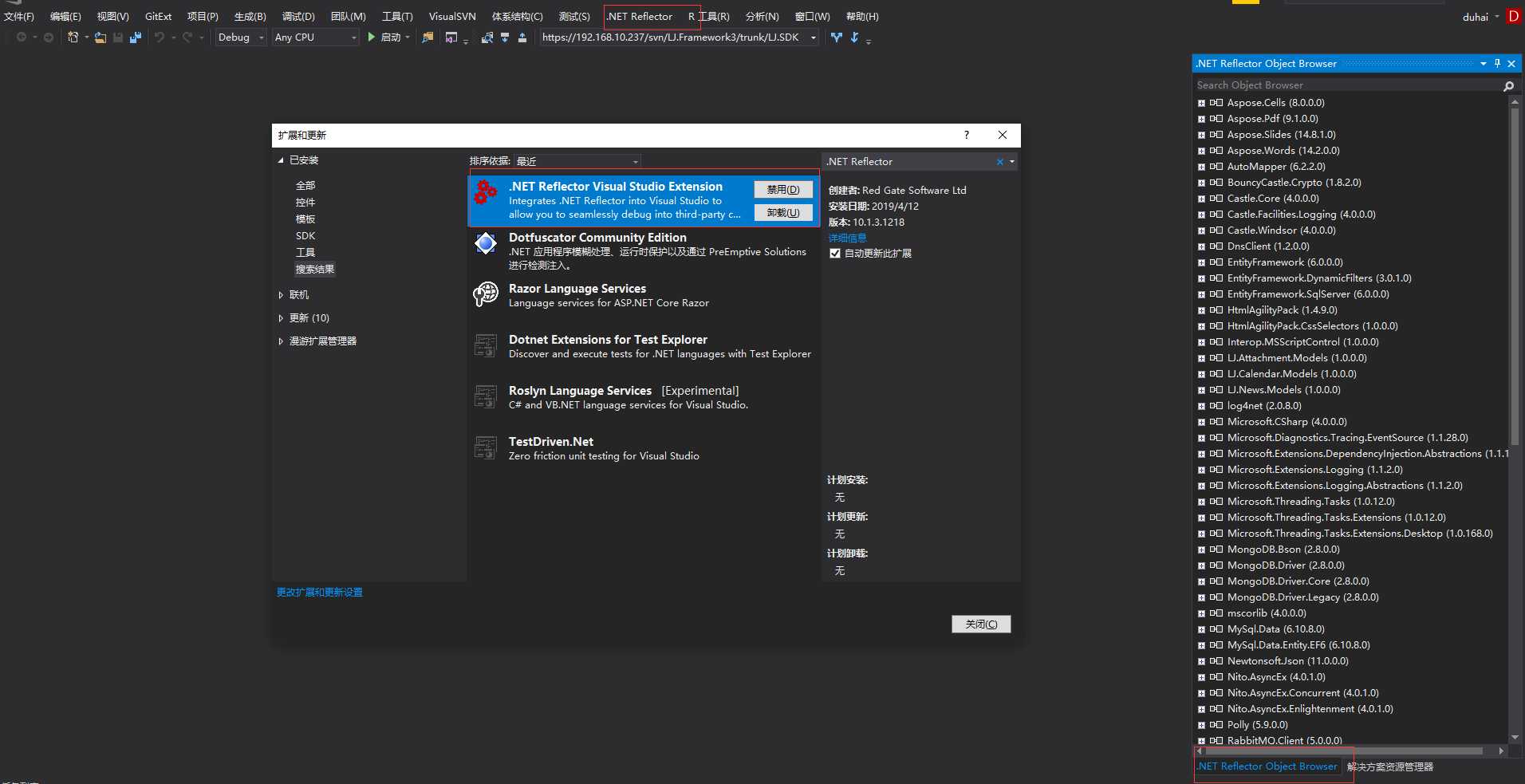The image size is (1525, 784).
Task: Click the search magnifier in Object Browser
Action: (x=1509, y=85)
